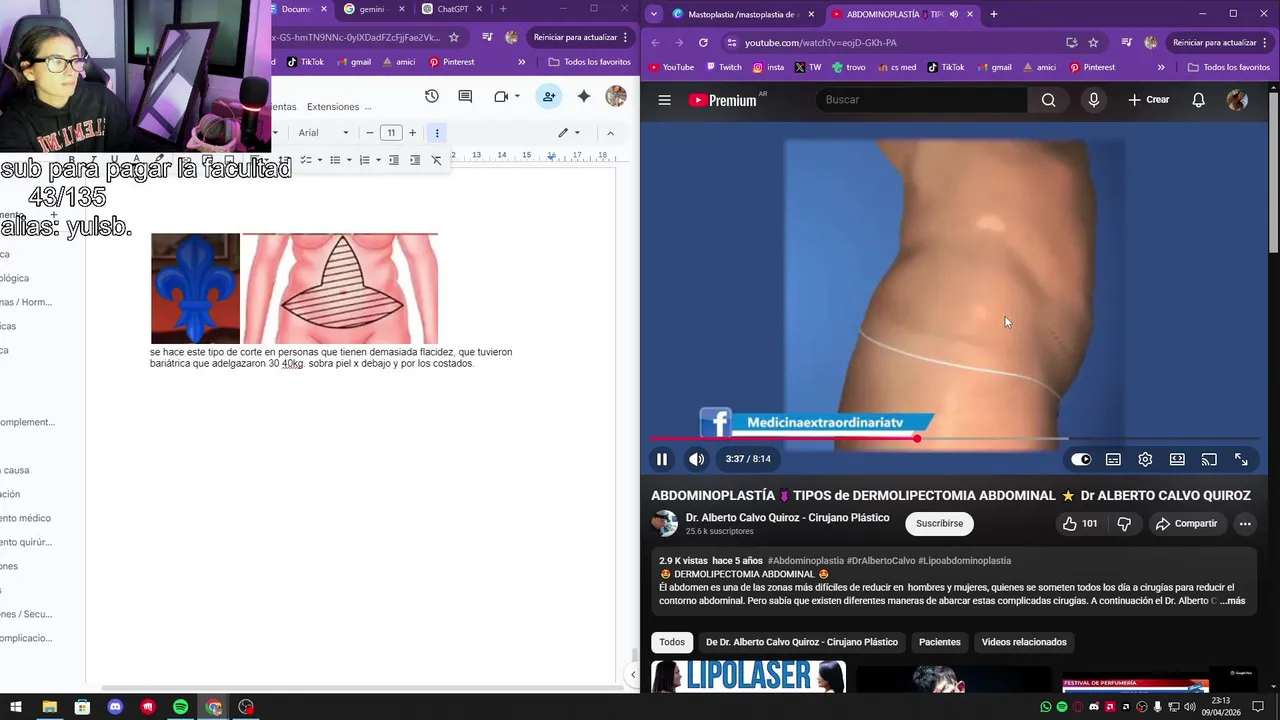
Task: Pause the YouTube video
Action: (x=662, y=459)
